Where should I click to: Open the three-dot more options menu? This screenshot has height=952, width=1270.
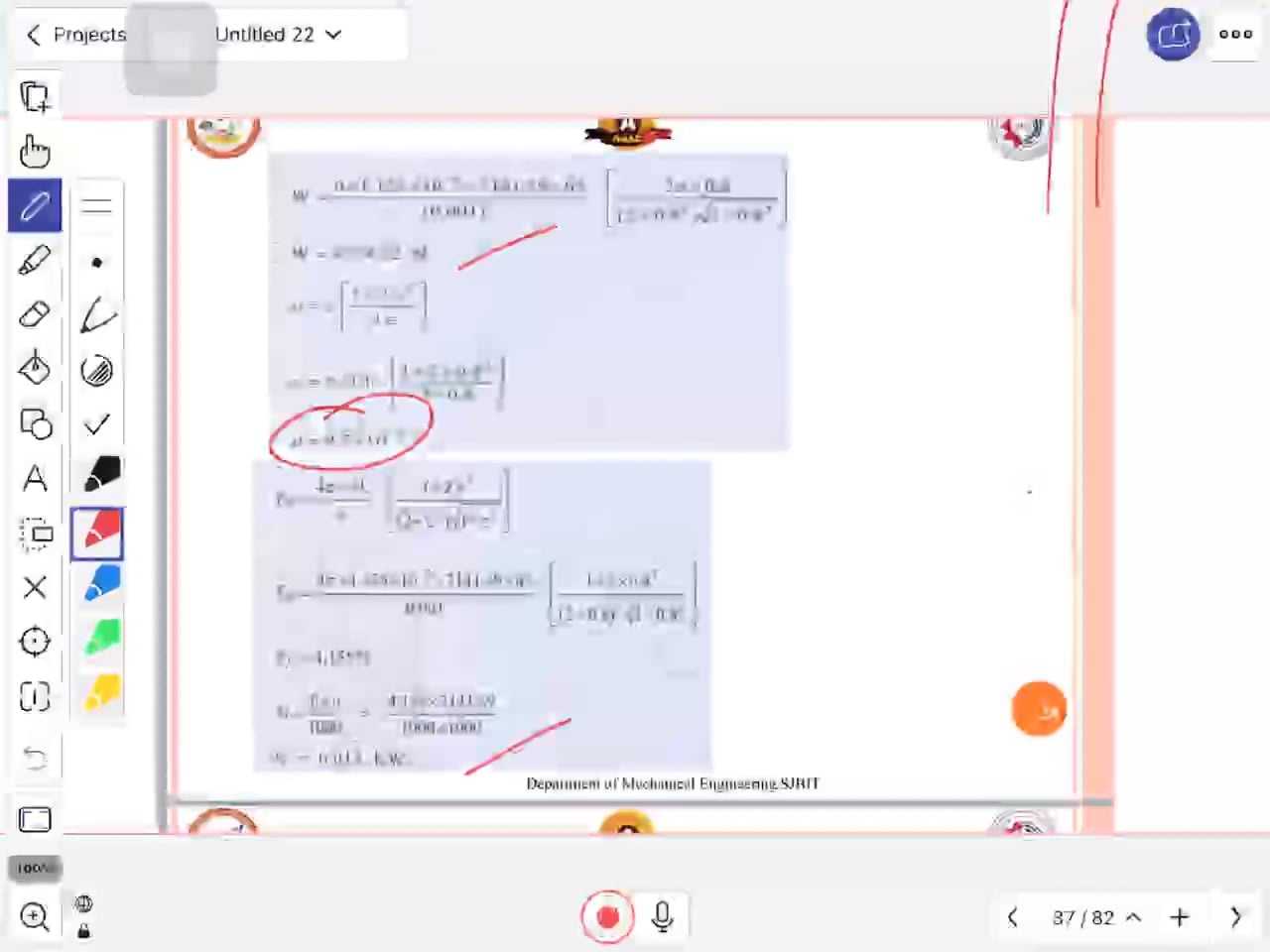click(1235, 34)
